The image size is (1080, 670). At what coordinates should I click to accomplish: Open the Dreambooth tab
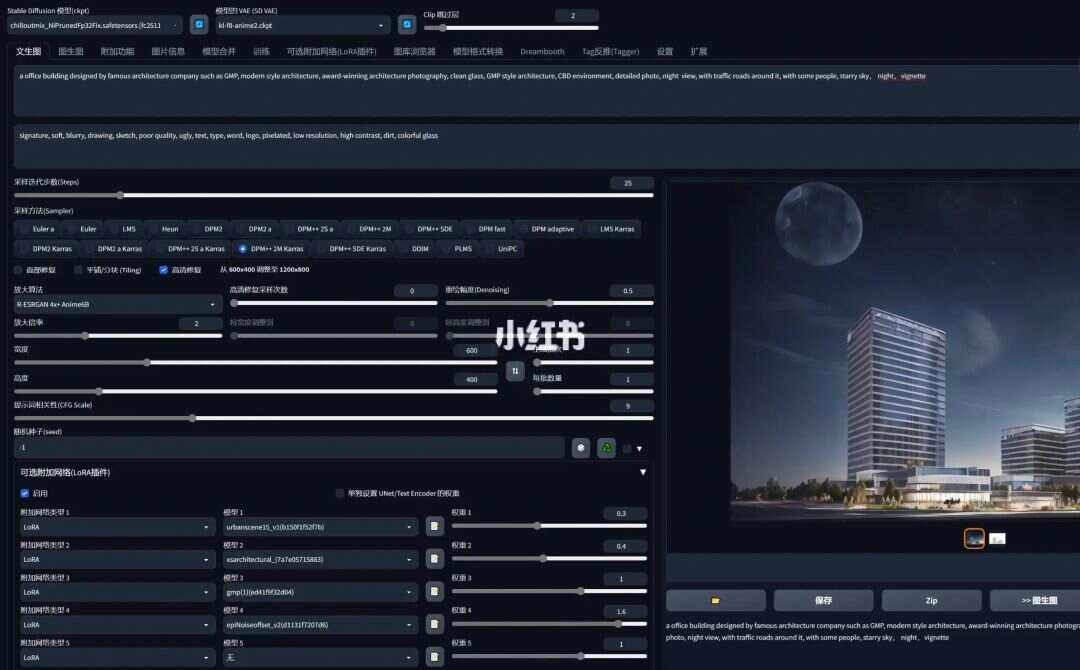pos(542,51)
